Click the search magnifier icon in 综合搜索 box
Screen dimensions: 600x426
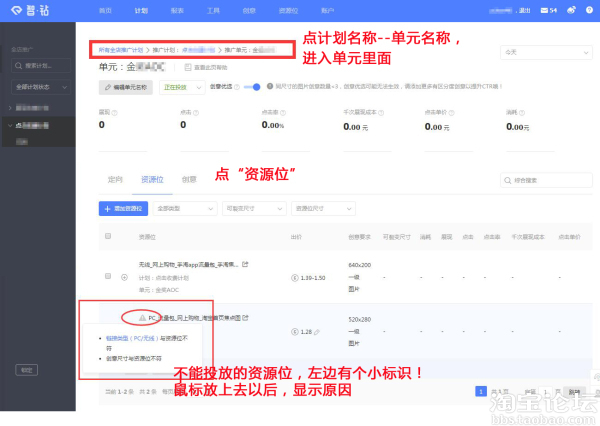pyautogui.click(x=504, y=180)
